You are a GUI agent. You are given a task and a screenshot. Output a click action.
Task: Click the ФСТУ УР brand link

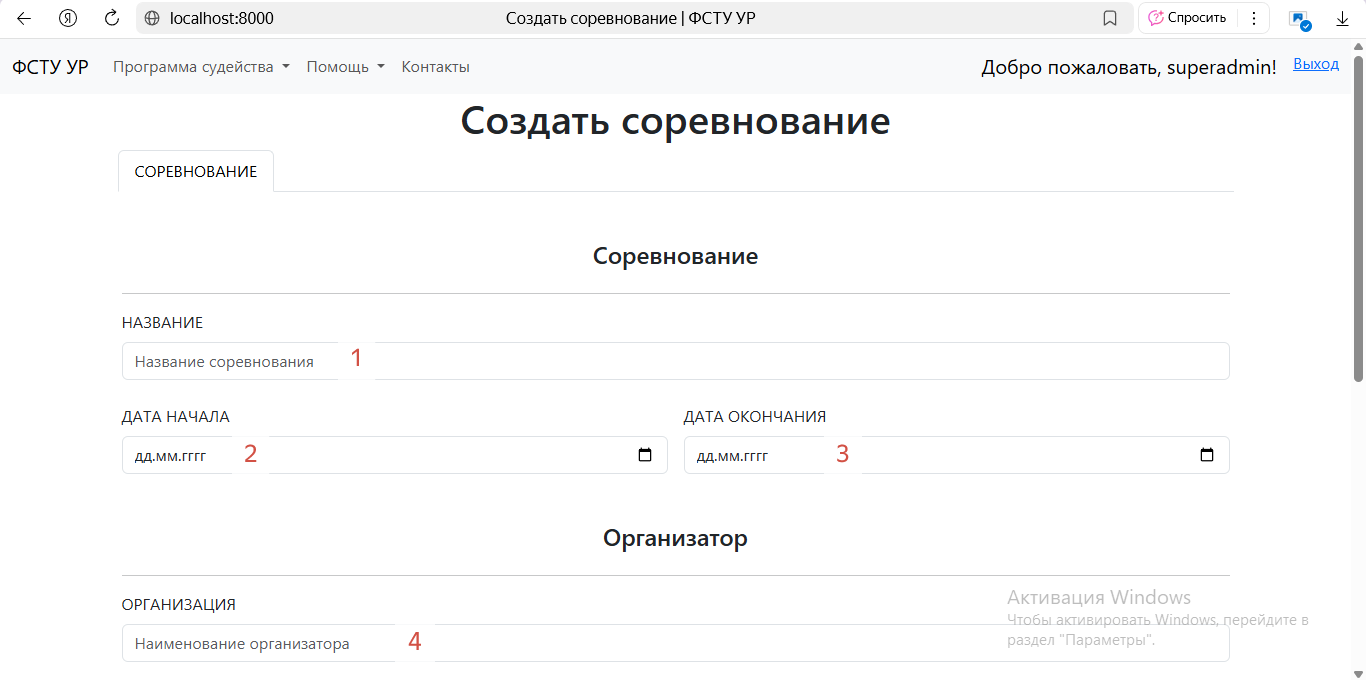pyautogui.click(x=50, y=67)
